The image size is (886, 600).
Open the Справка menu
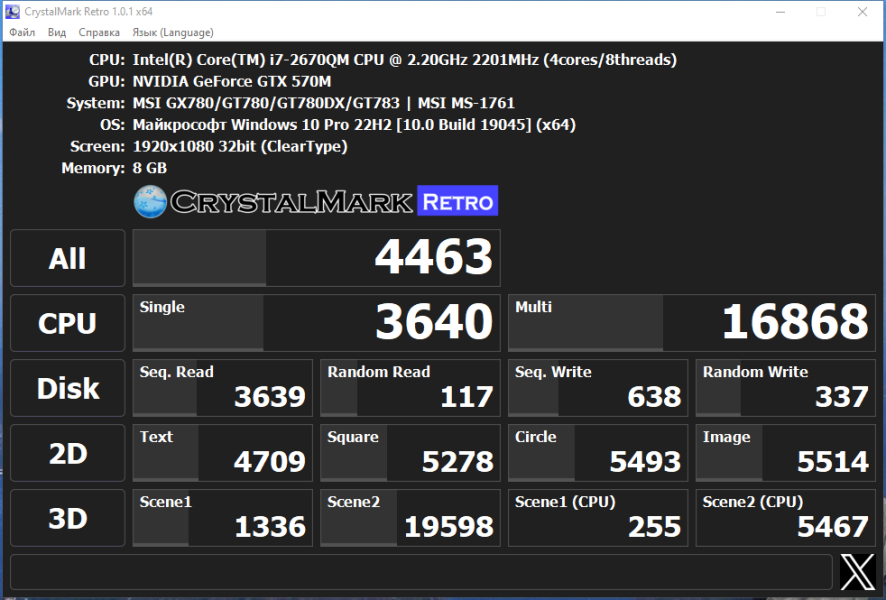tap(99, 32)
